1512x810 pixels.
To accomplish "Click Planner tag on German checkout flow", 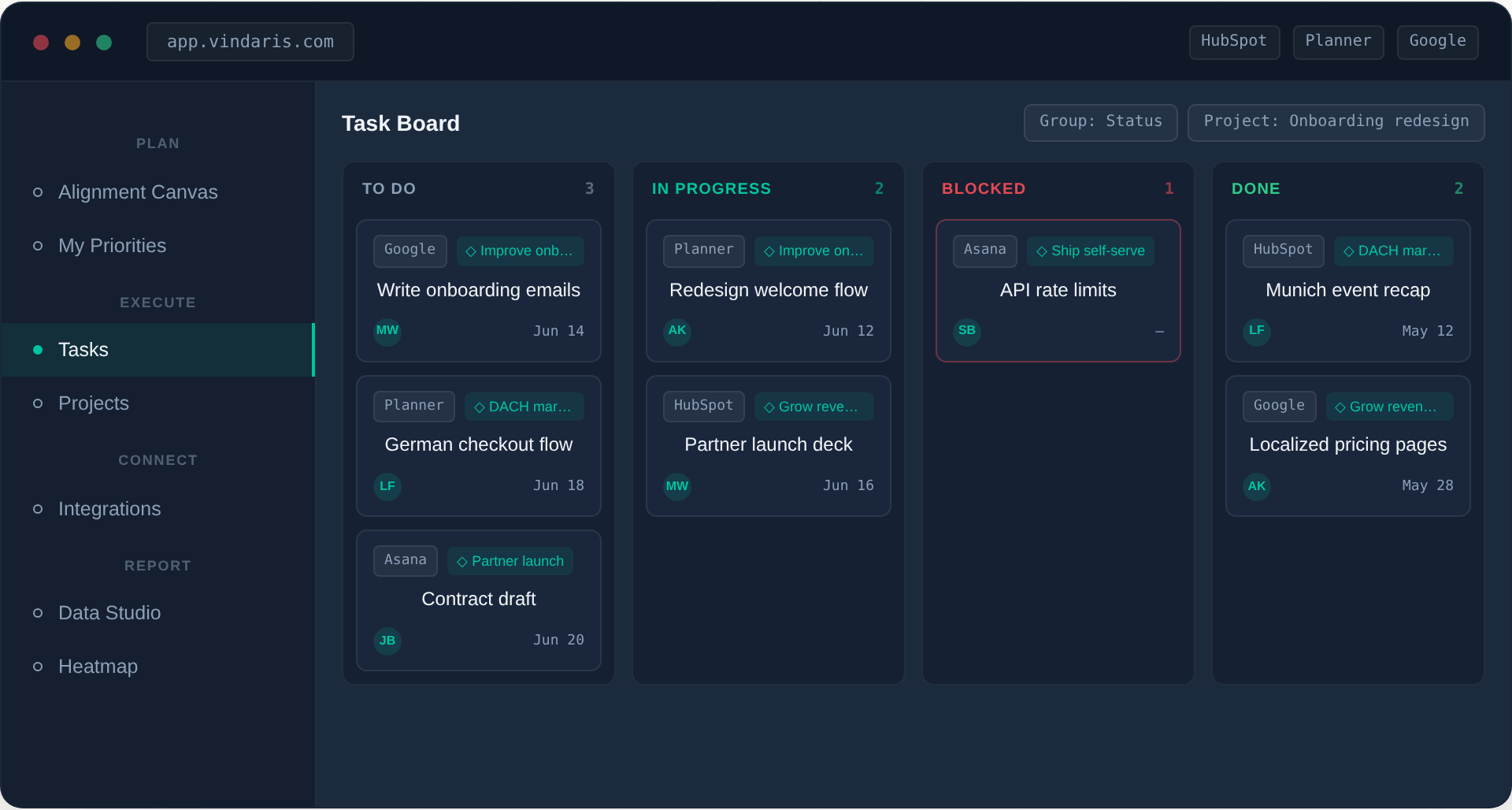I will point(414,406).
